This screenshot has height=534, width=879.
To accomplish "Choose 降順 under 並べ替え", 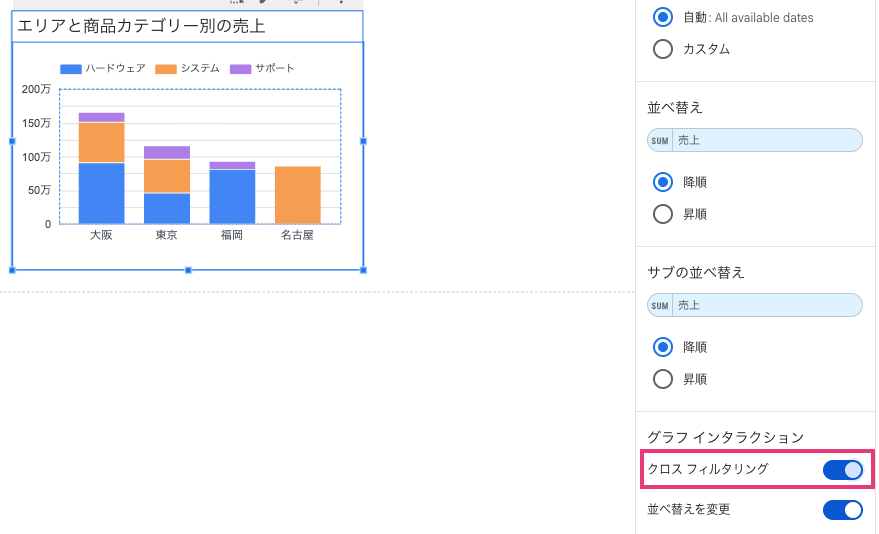I will click(662, 182).
